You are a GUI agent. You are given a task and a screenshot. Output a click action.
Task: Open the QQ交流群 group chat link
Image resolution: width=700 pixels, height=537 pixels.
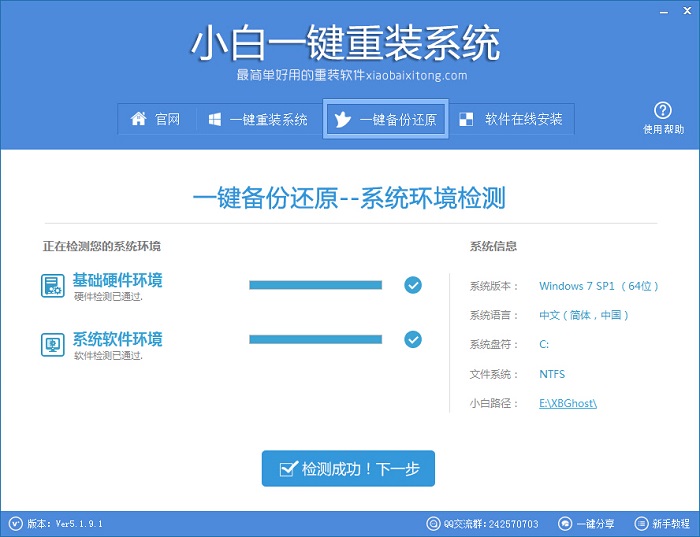point(485,523)
